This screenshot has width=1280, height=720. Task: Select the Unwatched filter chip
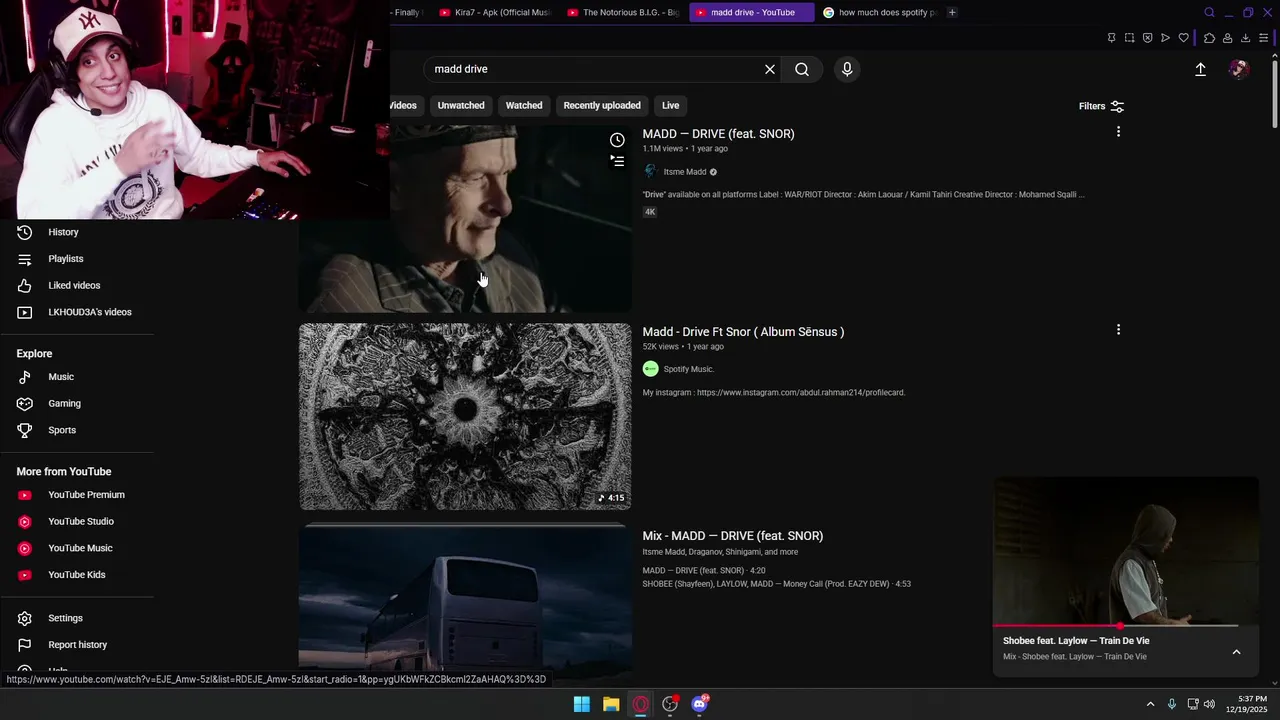click(x=461, y=105)
